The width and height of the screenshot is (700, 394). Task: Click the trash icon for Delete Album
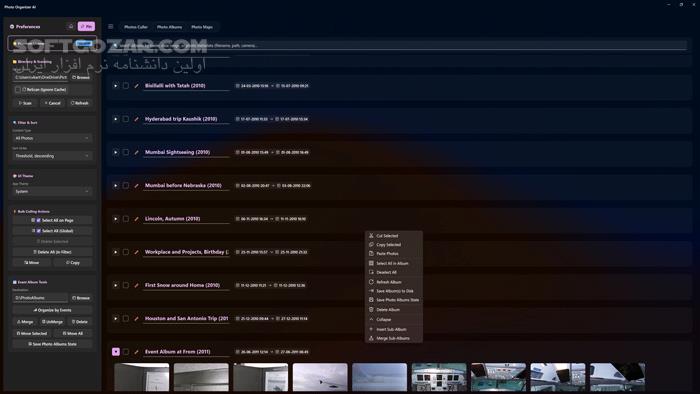pos(371,310)
